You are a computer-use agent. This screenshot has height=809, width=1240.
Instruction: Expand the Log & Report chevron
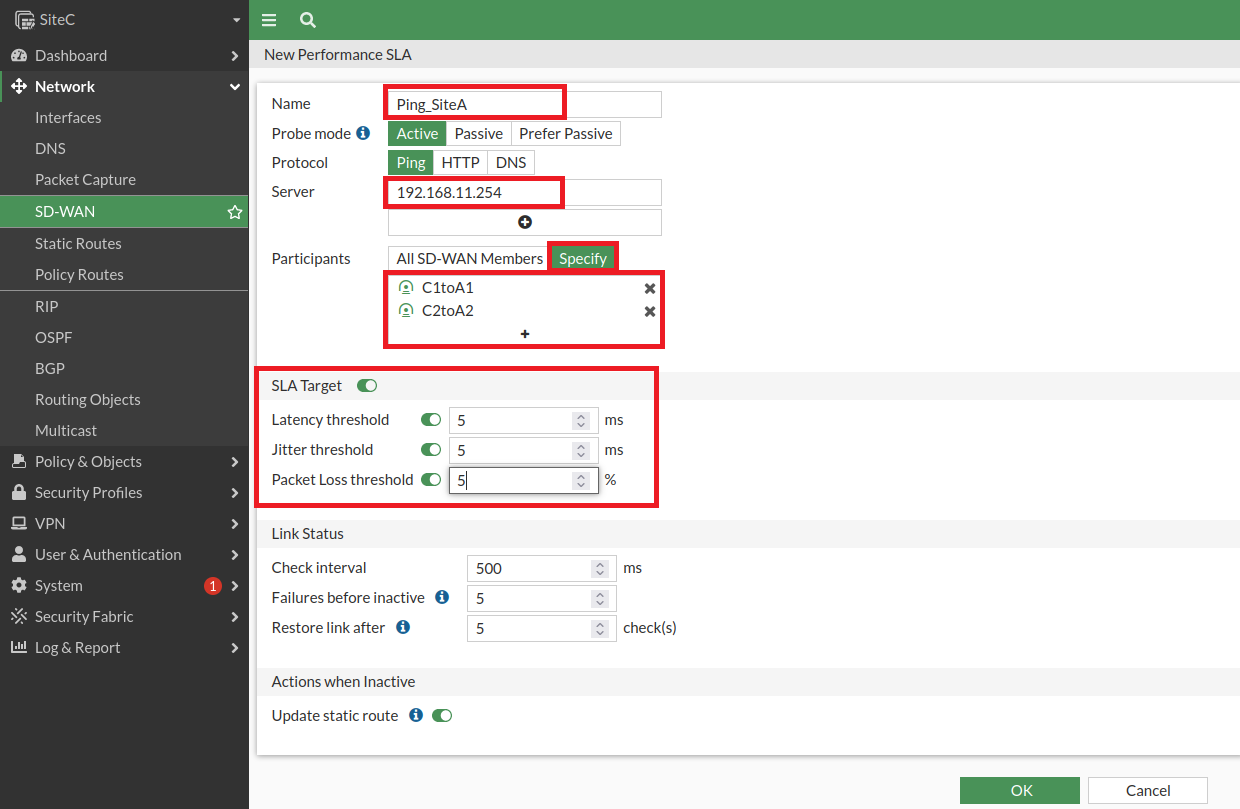click(234, 648)
